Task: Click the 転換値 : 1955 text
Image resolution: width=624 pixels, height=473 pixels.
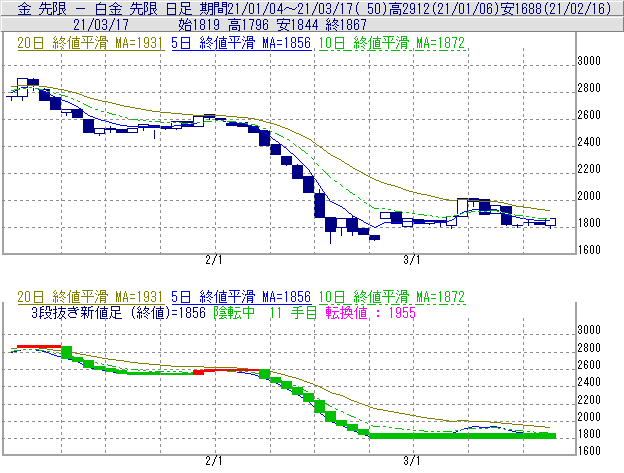Action: click(370, 313)
